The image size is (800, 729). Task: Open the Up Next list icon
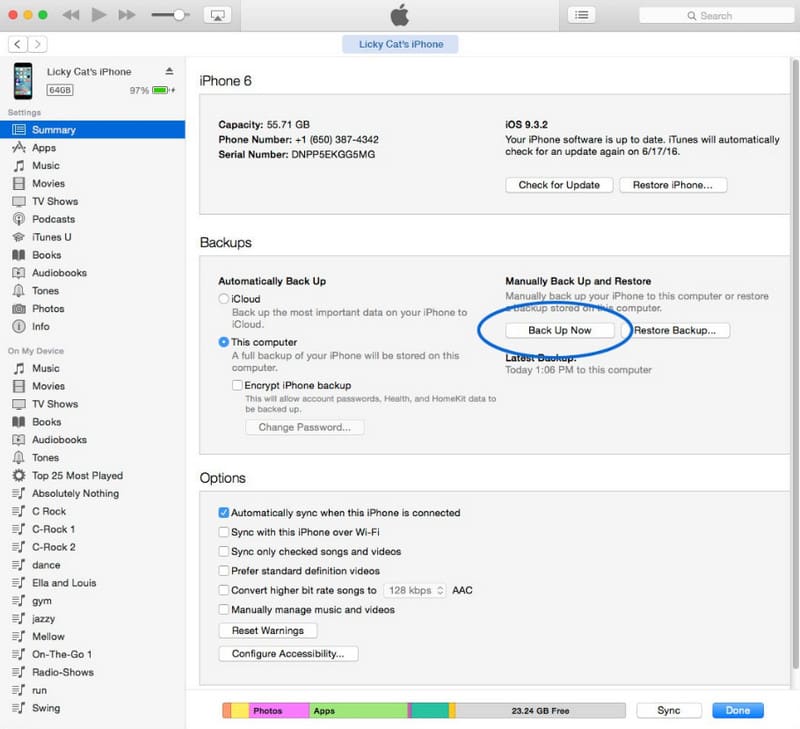(581, 15)
